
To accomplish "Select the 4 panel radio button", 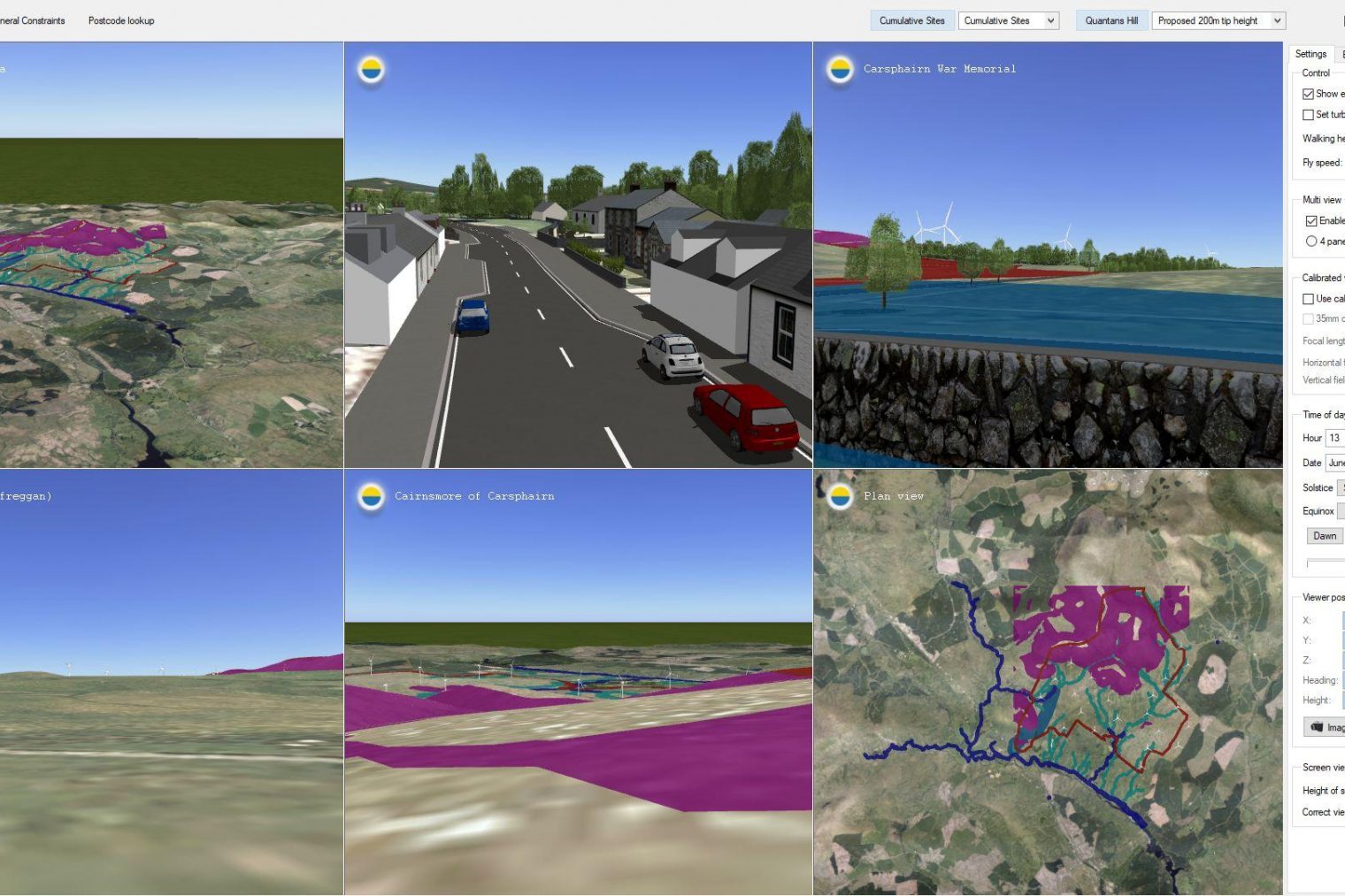I will (1310, 241).
